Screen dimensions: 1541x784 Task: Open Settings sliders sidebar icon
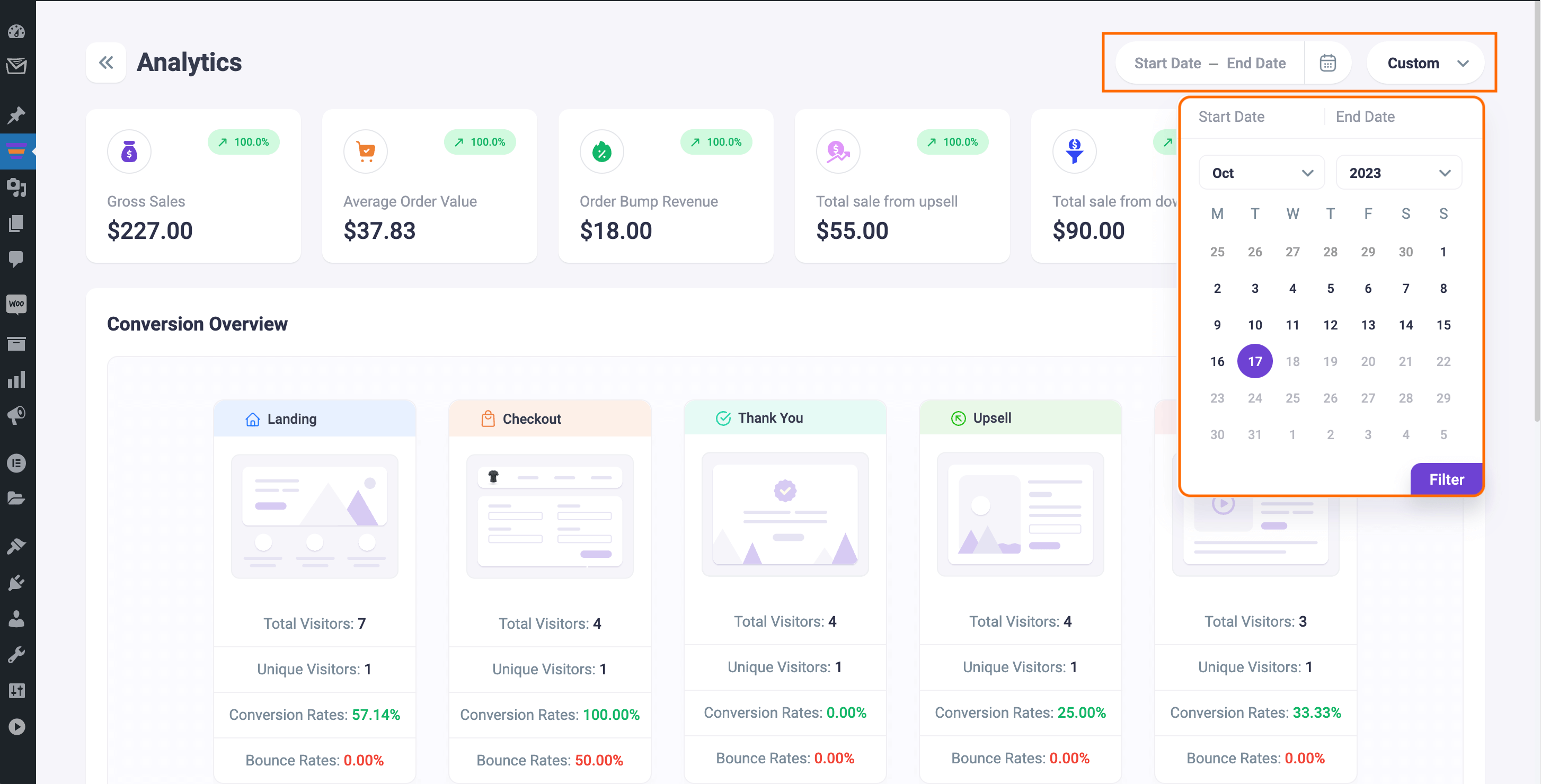point(17,691)
